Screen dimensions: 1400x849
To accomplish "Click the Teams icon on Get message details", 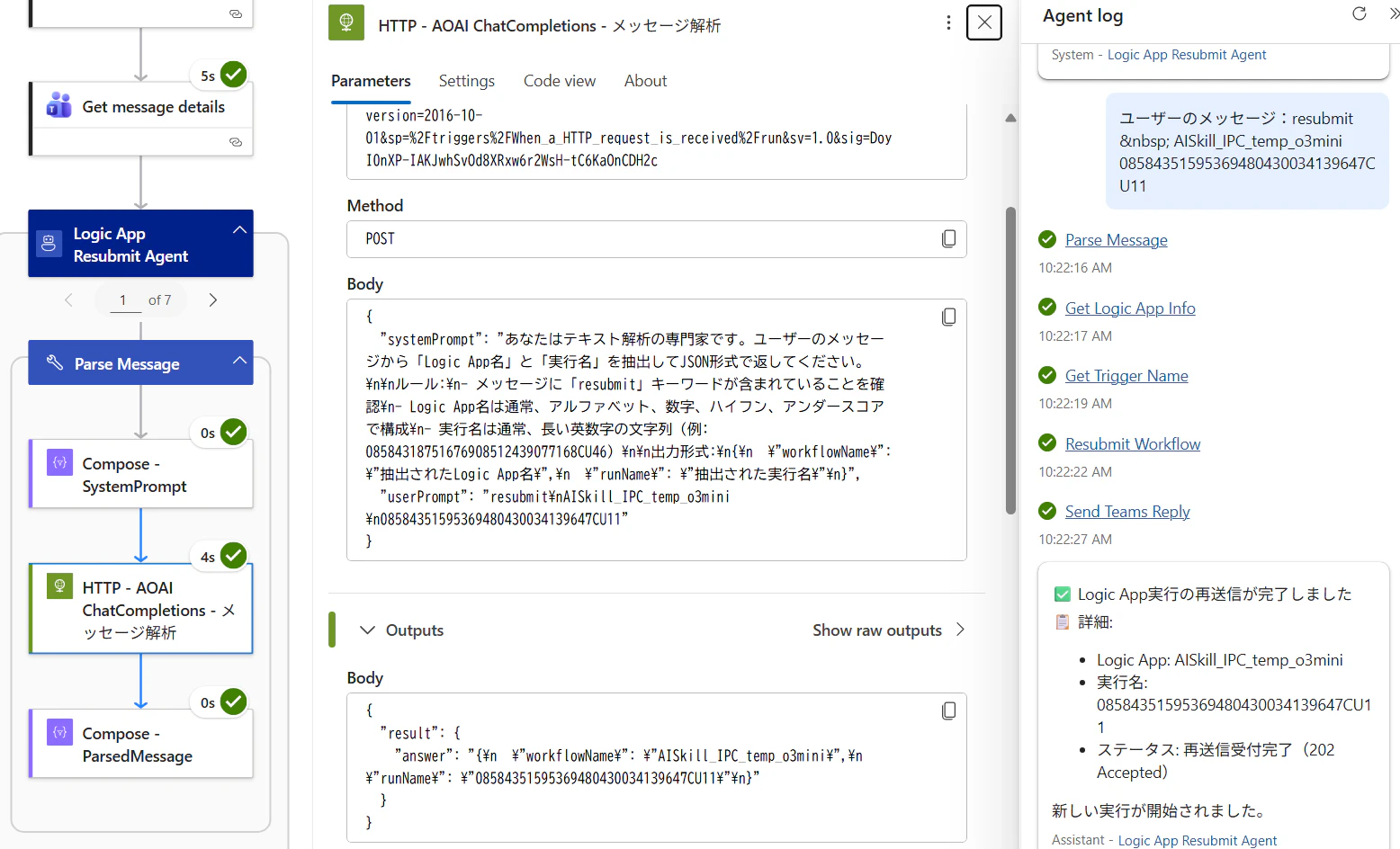I will pos(59,106).
